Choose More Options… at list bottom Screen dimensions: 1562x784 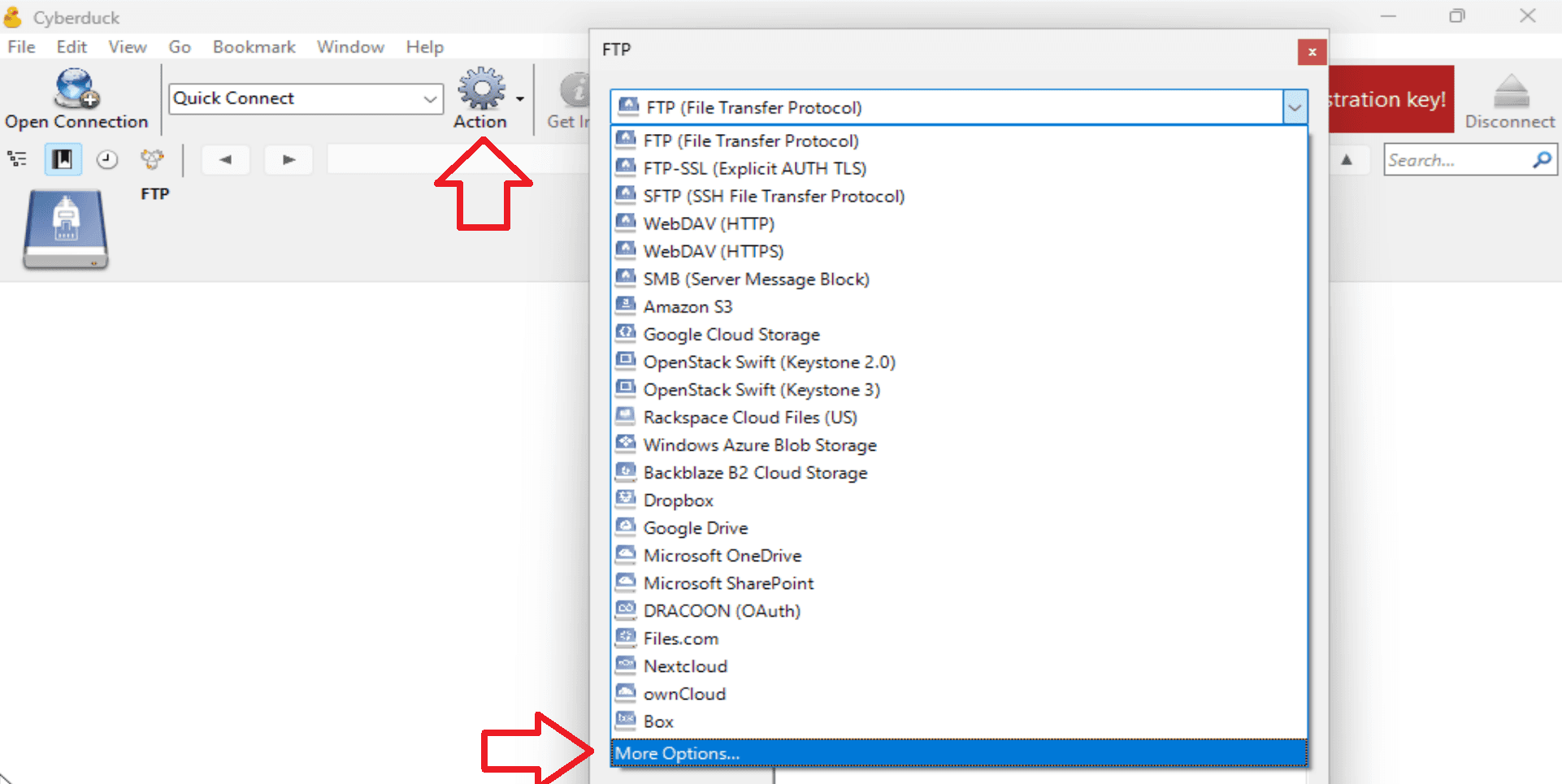point(677,753)
